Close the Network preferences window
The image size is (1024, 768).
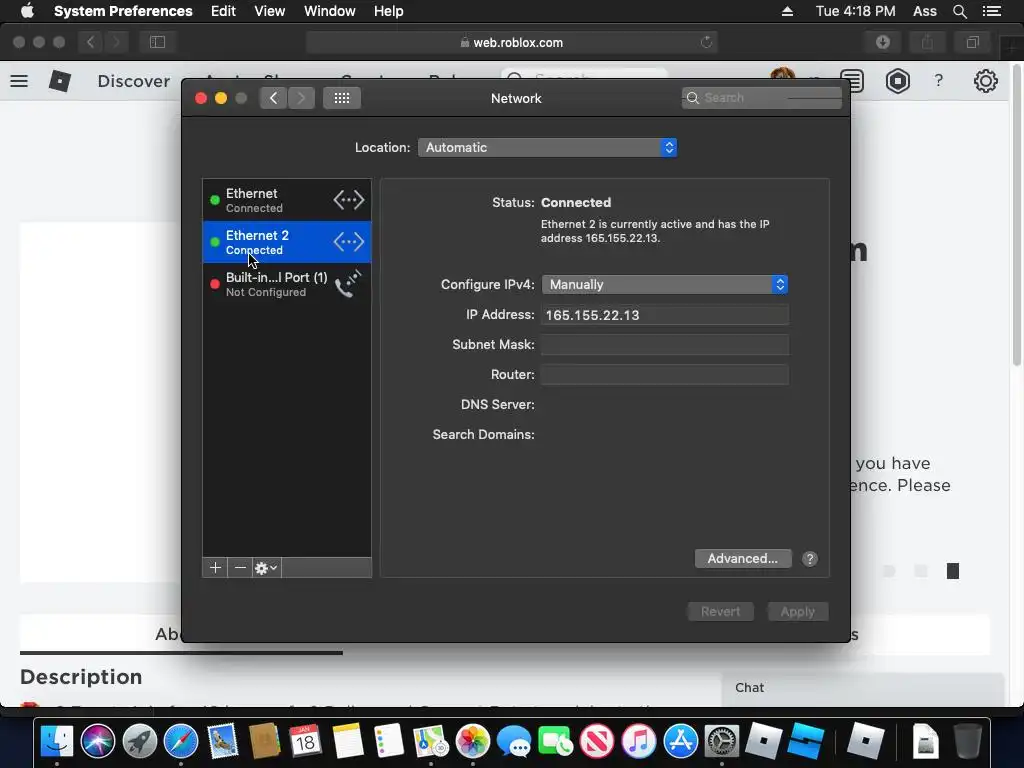[x=201, y=98]
